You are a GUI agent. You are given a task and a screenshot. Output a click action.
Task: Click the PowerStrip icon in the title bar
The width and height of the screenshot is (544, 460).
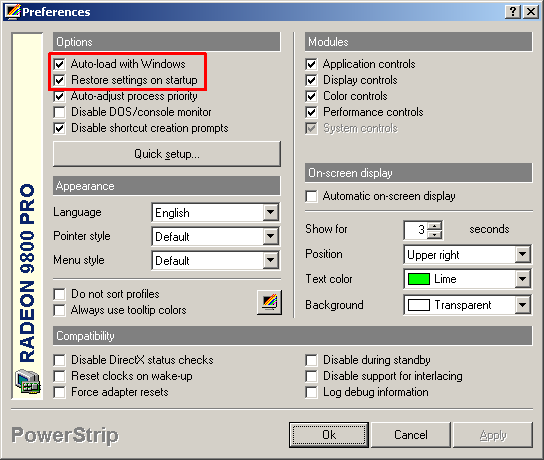13,12
